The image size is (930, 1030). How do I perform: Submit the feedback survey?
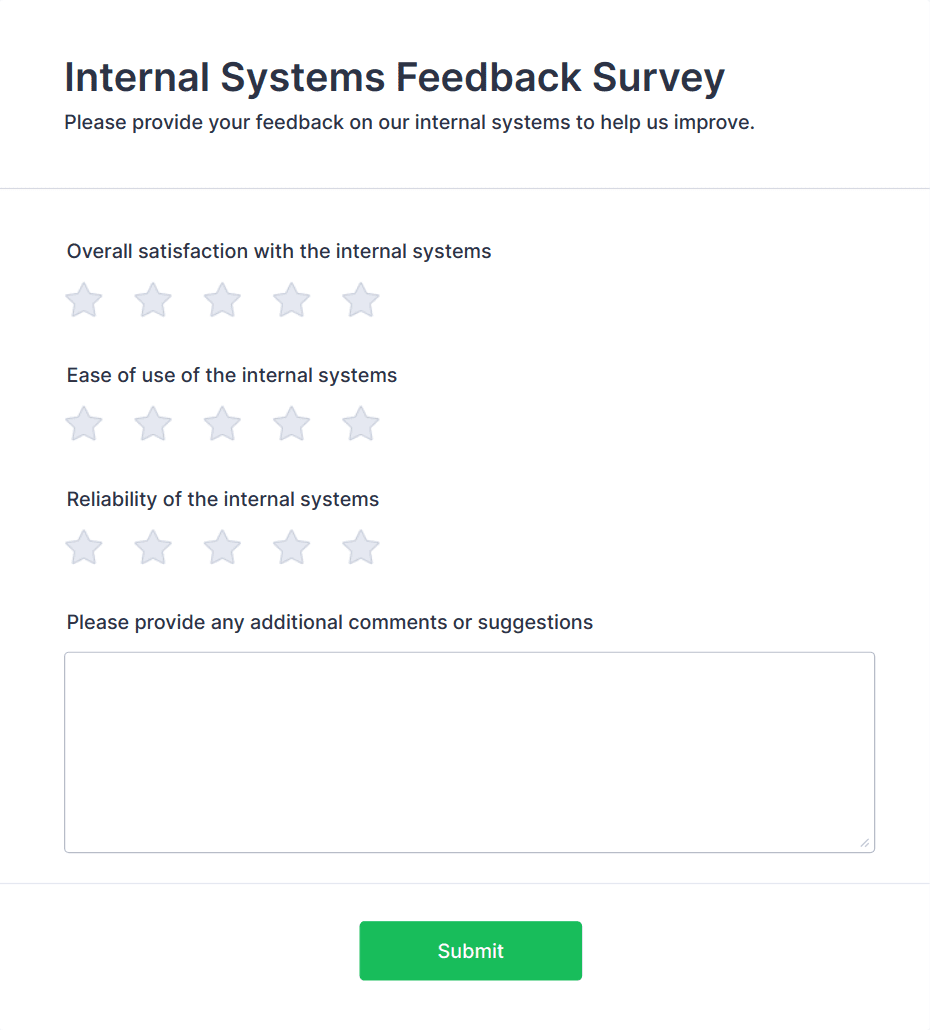coord(469,950)
